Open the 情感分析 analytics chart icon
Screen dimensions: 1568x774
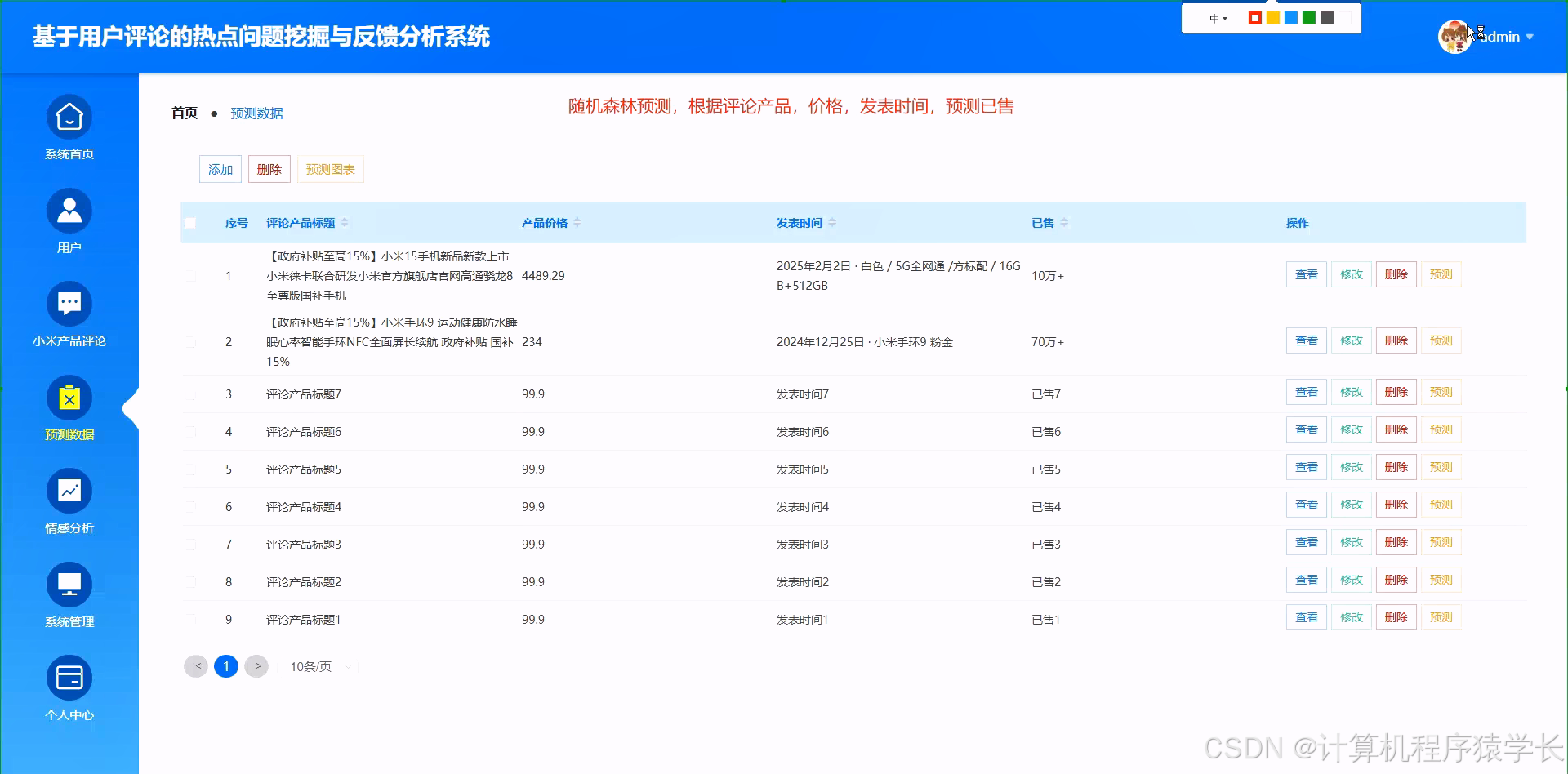(x=69, y=491)
